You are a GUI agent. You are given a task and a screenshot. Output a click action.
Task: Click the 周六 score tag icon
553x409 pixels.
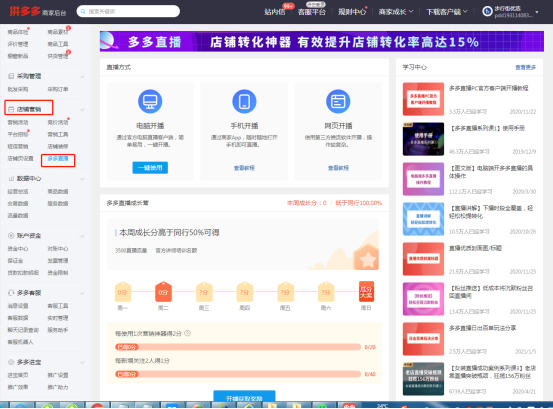[326, 292]
